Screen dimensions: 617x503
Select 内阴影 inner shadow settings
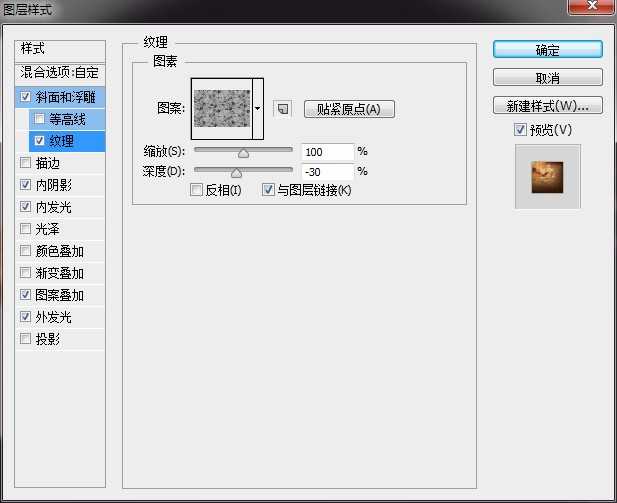(54, 185)
